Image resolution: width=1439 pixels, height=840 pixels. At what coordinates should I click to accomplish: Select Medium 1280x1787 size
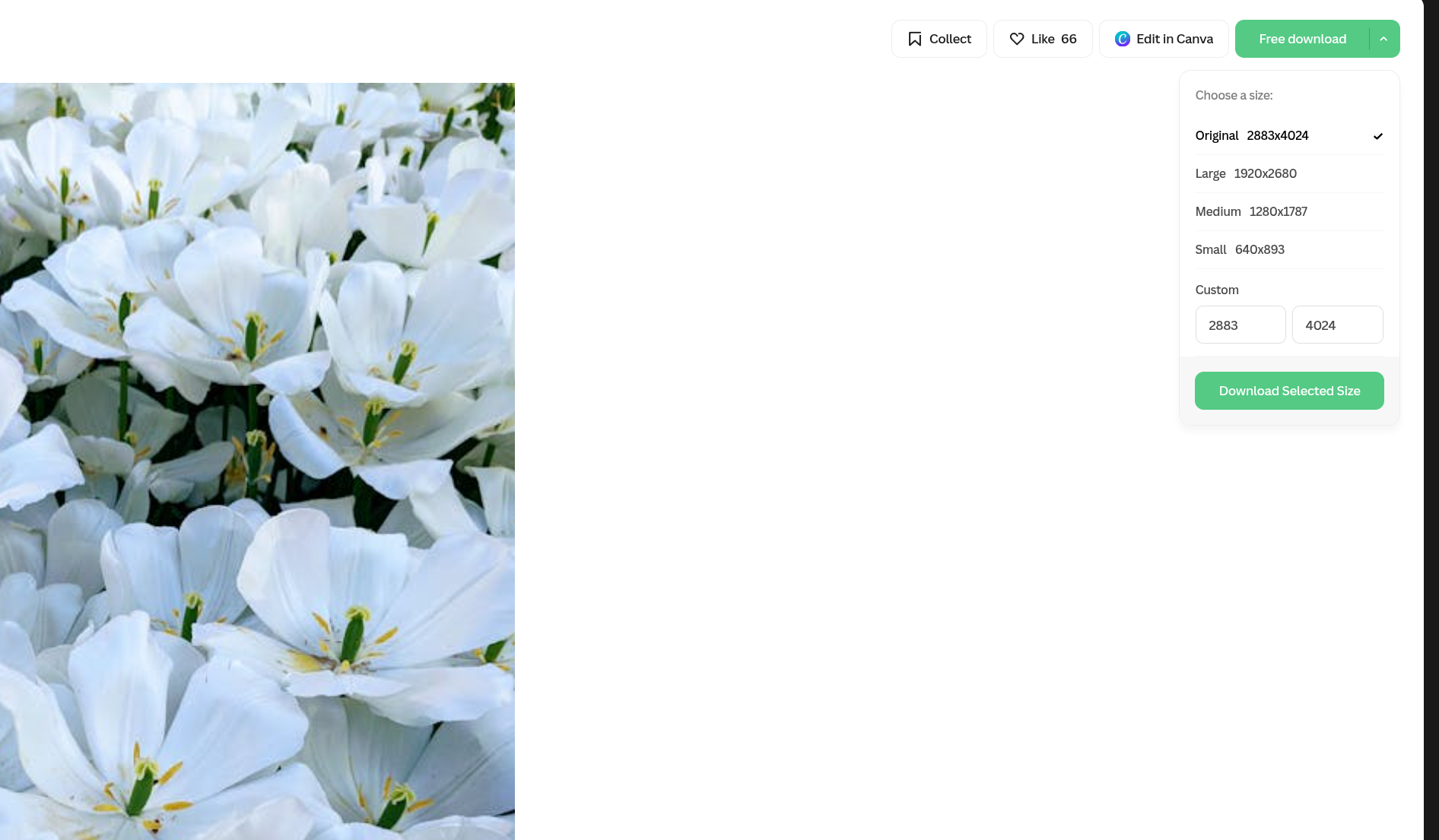pyautogui.click(x=1289, y=212)
